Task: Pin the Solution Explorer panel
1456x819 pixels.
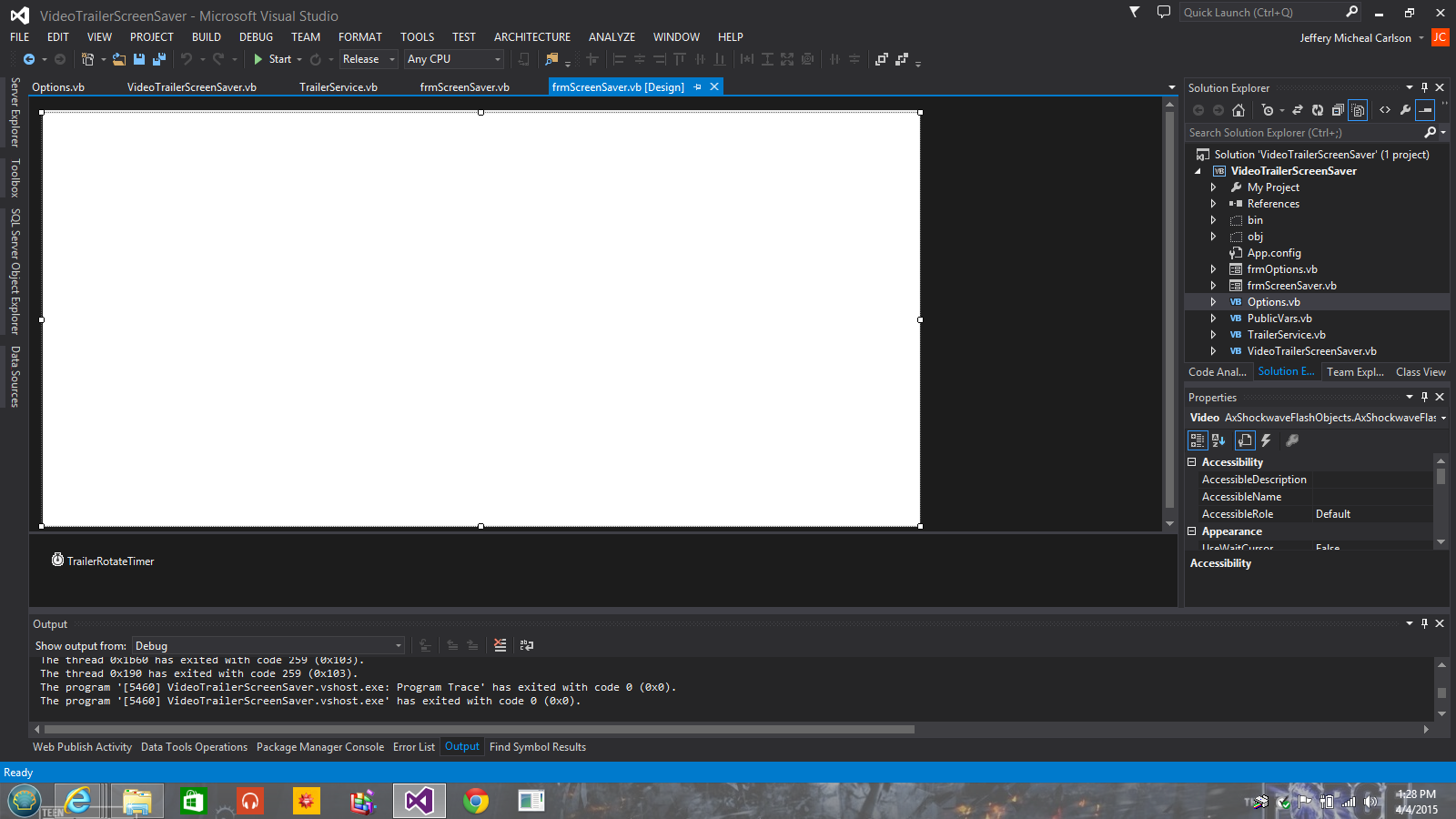Action: pyautogui.click(x=1424, y=88)
